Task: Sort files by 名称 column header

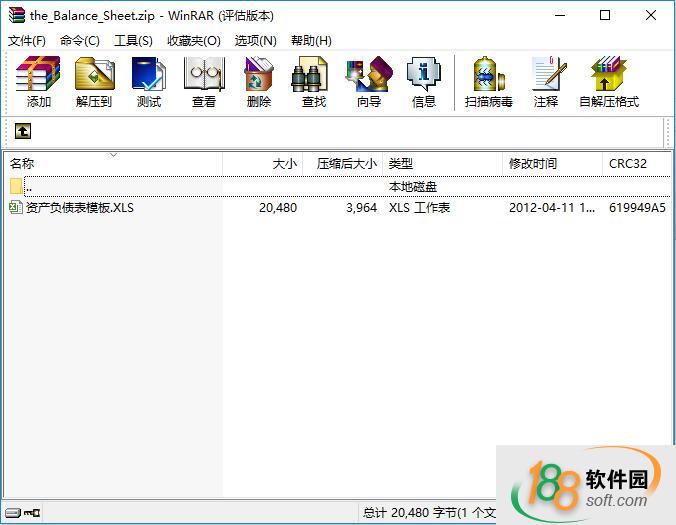Action: click(22, 163)
